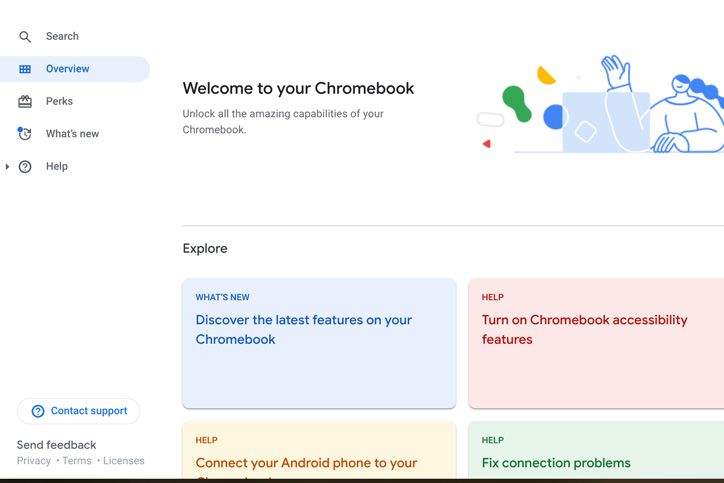Click the Help question mark icon

25,167
